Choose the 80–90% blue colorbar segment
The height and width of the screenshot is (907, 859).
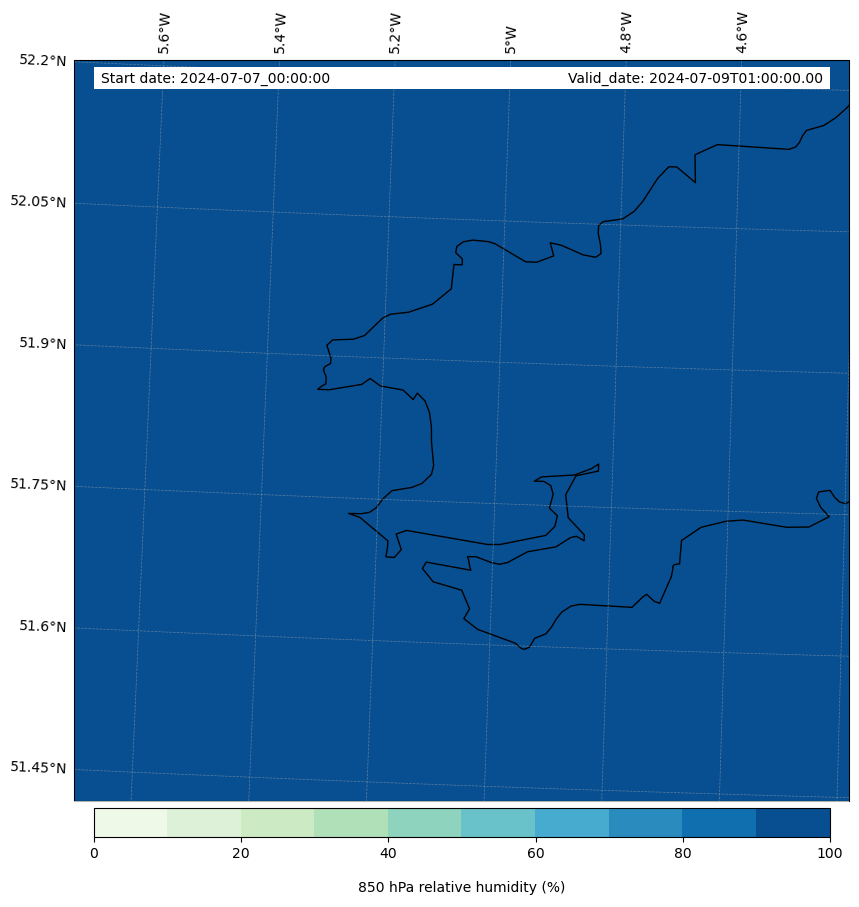tap(719, 822)
